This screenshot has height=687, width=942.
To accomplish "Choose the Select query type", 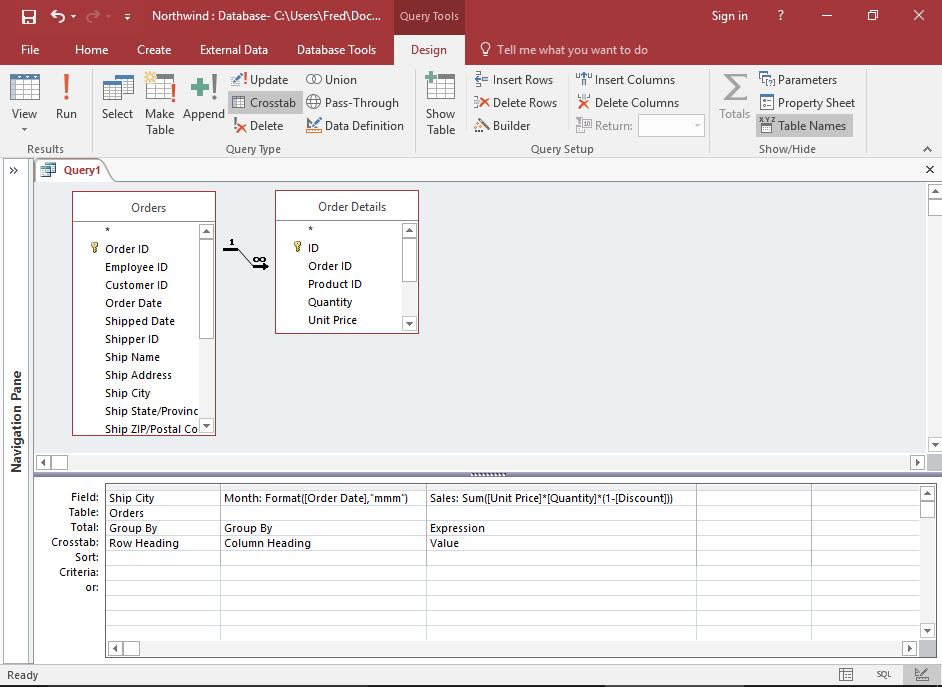I will tap(117, 97).
